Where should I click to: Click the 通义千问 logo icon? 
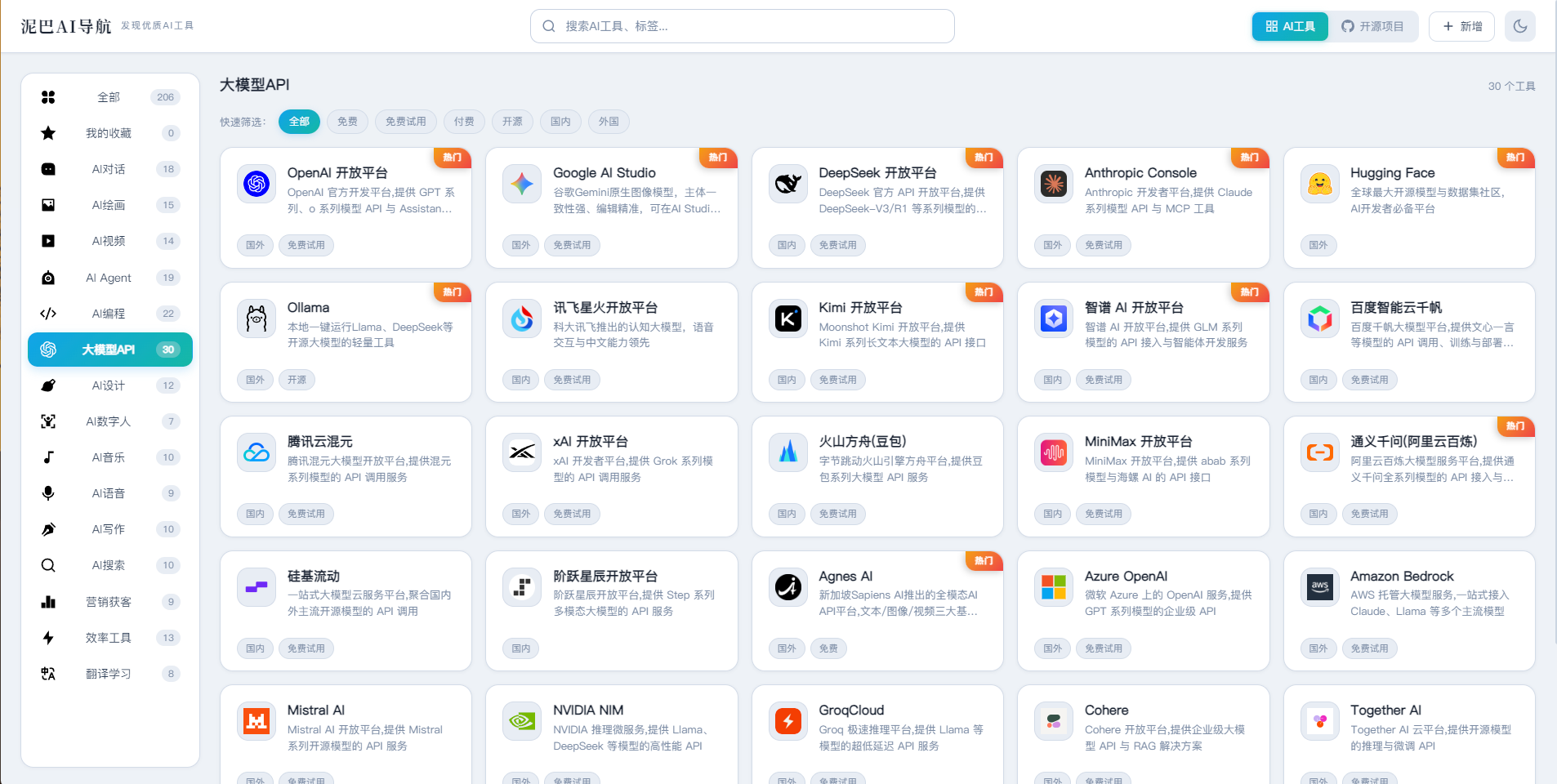tap(1320, 452)
